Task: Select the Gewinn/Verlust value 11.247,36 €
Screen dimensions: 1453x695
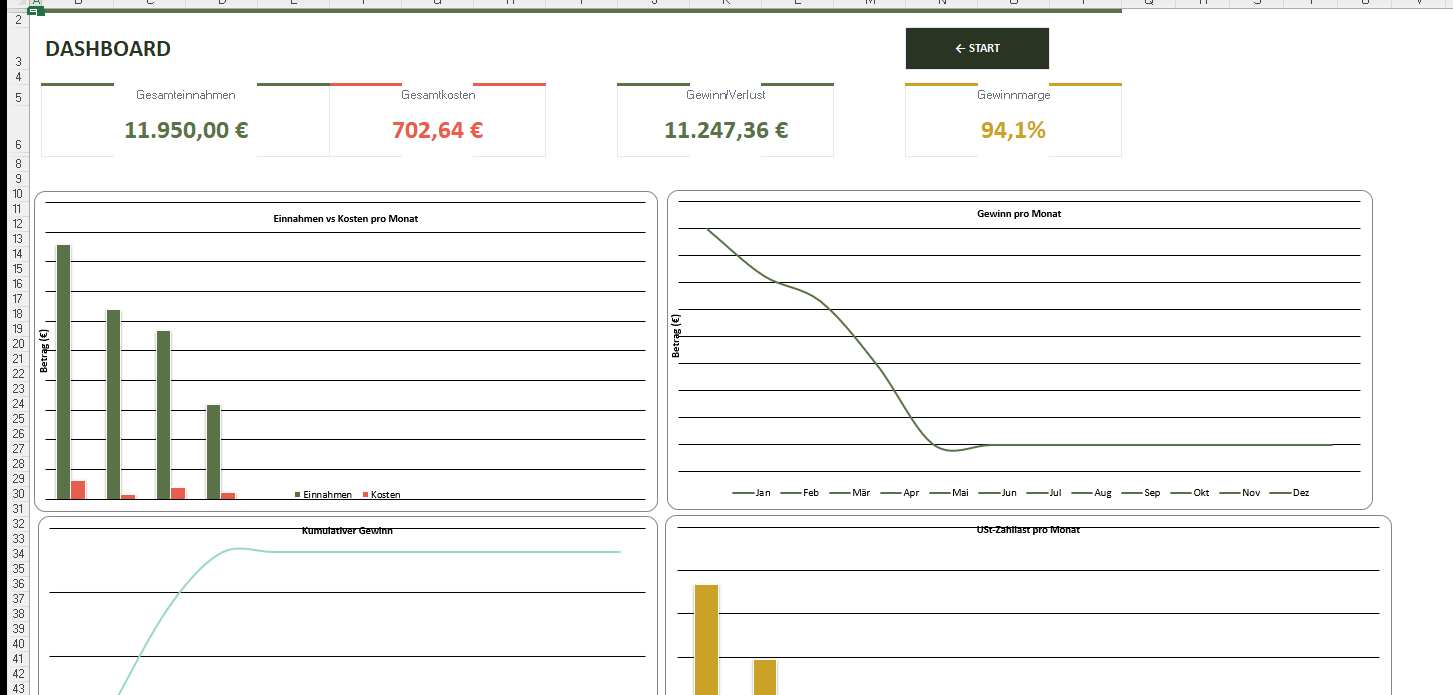Action: 725,130
